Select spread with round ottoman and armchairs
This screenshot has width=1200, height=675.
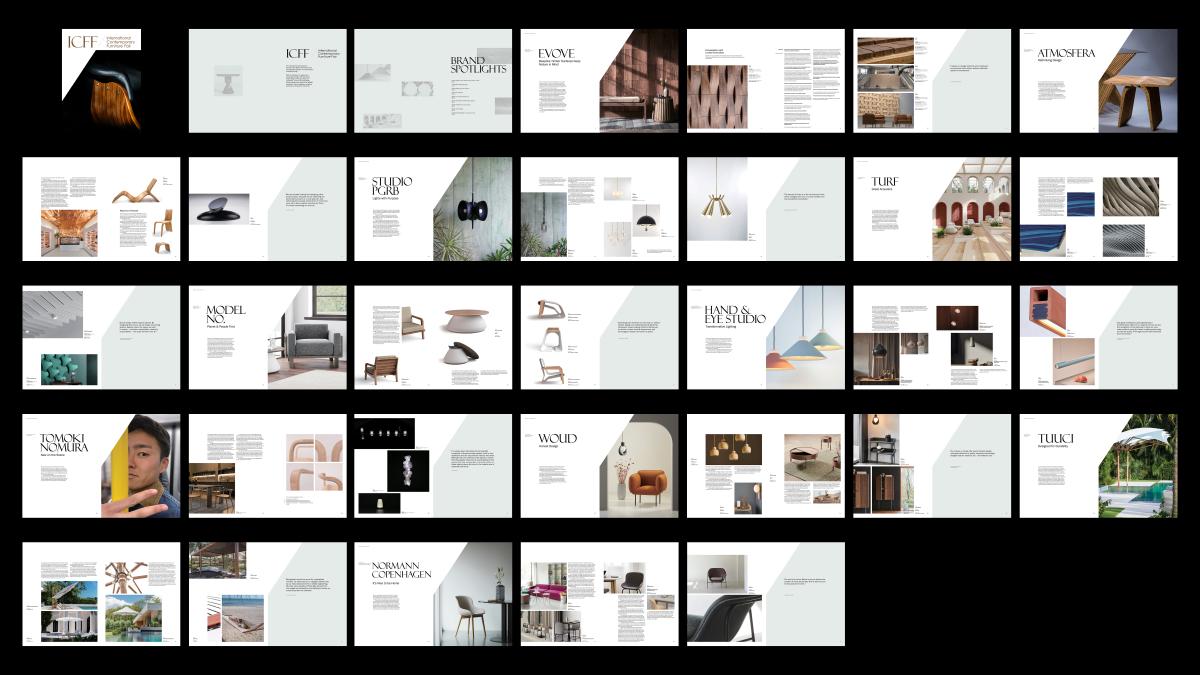(x=433, y=337)
